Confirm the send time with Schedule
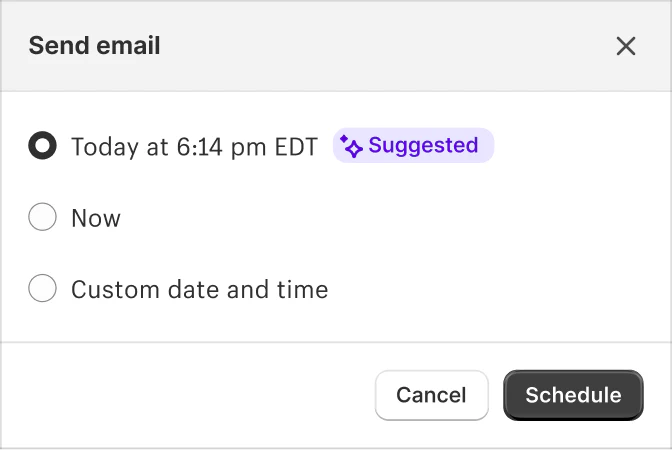 click(573, 395)
